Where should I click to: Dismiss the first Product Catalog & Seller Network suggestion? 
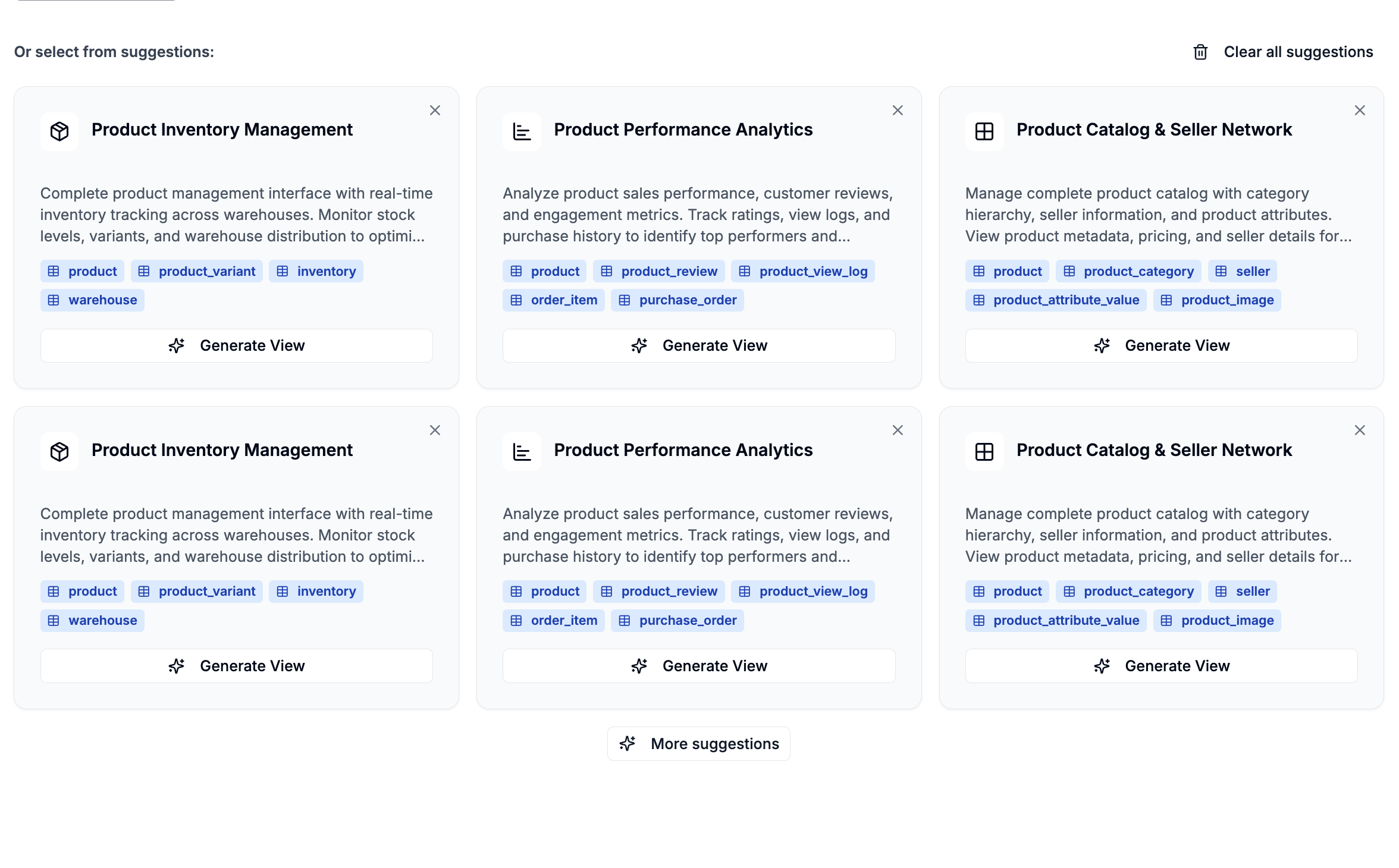point(1360,111)
